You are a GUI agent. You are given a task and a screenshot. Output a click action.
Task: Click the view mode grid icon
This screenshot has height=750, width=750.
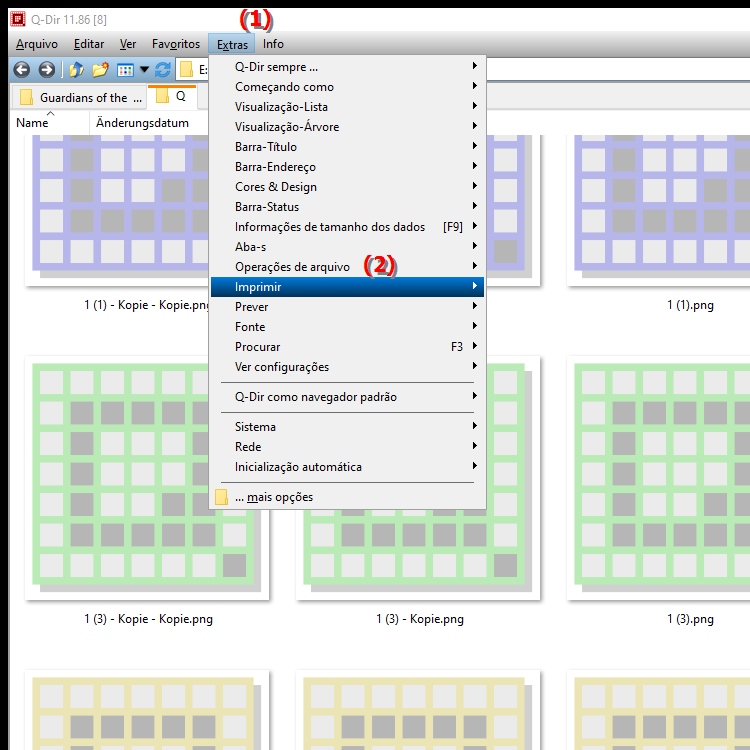pos(125,70)
